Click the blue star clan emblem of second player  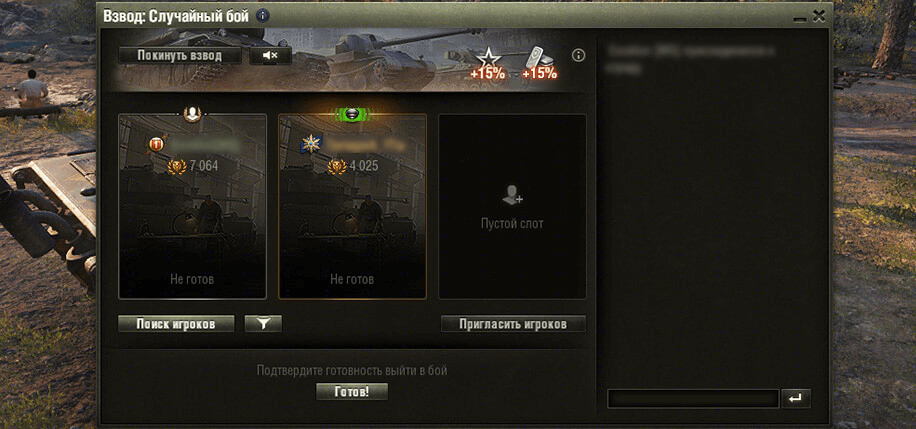pyautogui.click(x=311, y=144)
